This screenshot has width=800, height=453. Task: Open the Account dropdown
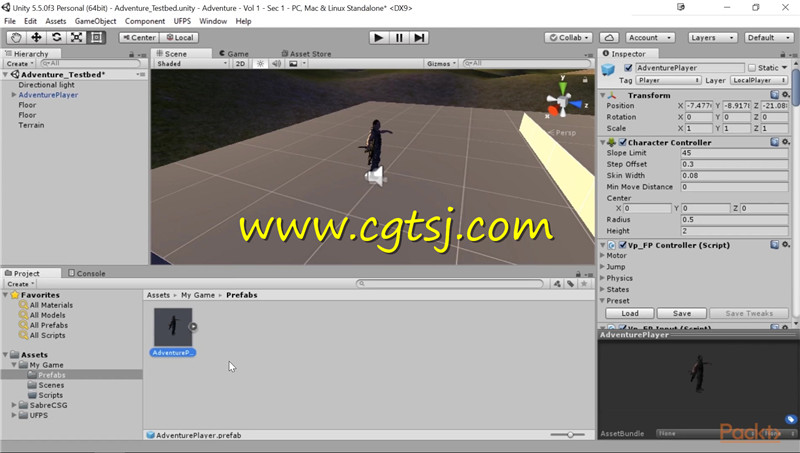click(651, 38)
